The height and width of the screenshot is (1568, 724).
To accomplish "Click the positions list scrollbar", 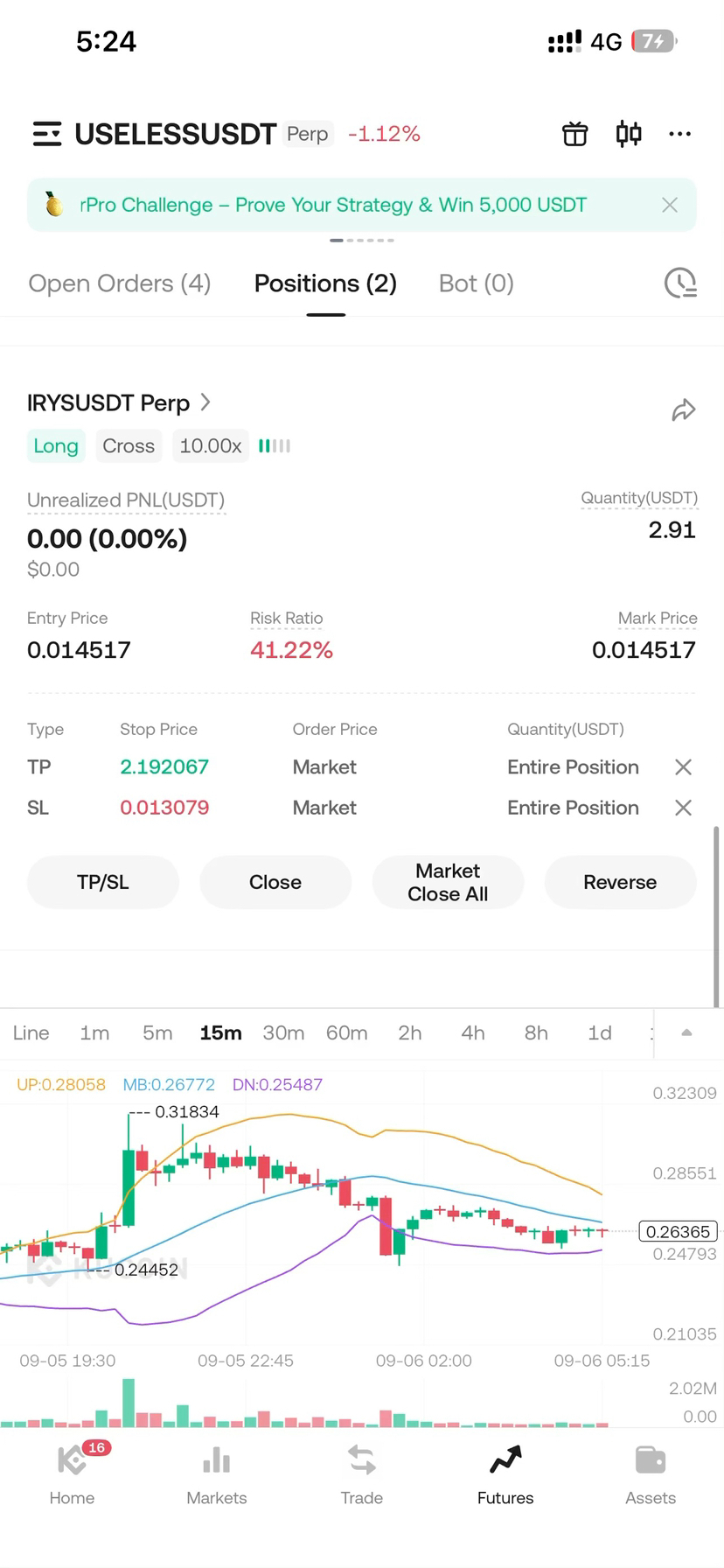I will point(717,916).
